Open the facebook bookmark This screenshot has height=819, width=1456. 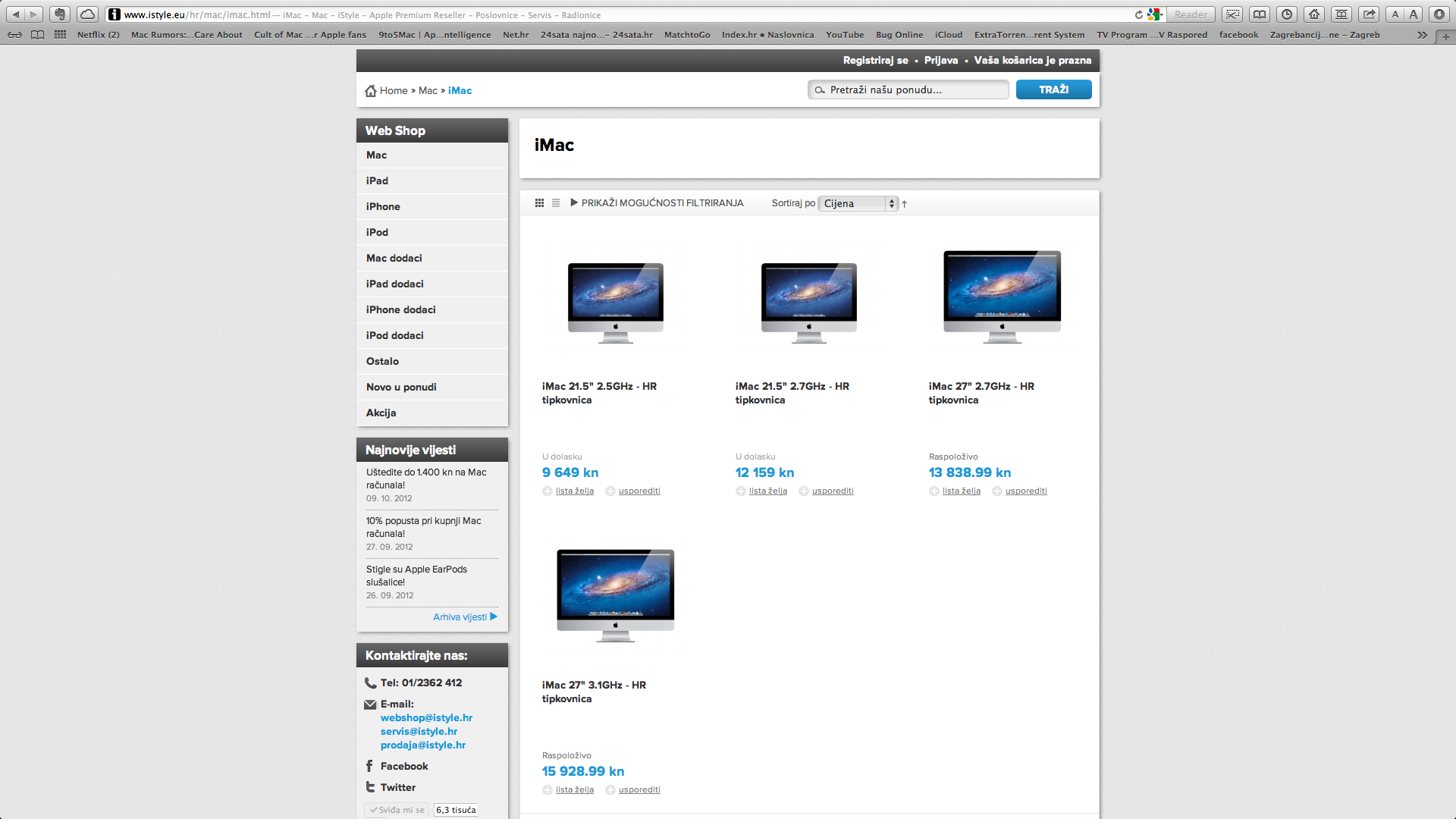coord(1238,35)
